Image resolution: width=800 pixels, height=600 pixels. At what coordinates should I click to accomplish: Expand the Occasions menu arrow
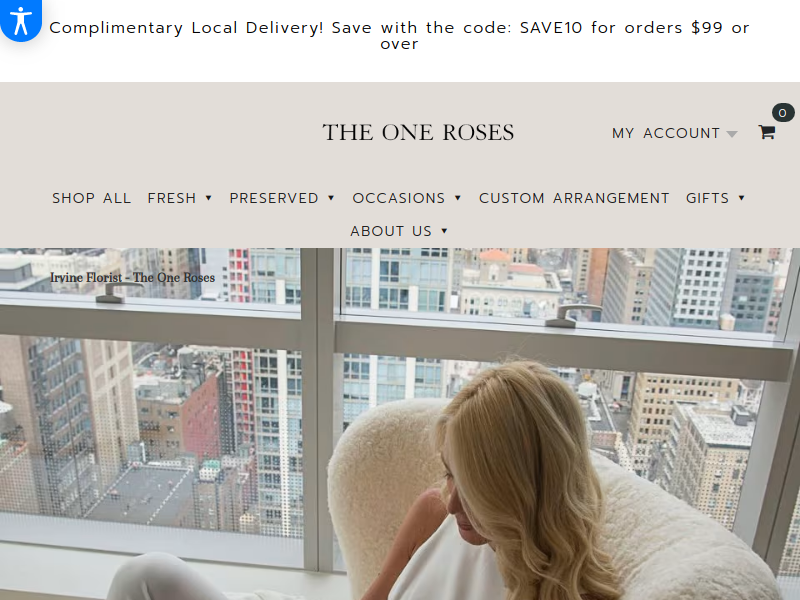458,198
